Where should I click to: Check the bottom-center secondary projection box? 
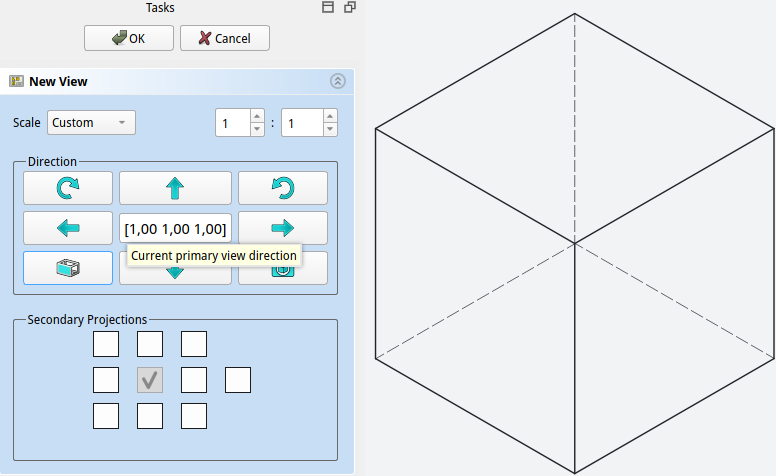[x=150, y=415]
